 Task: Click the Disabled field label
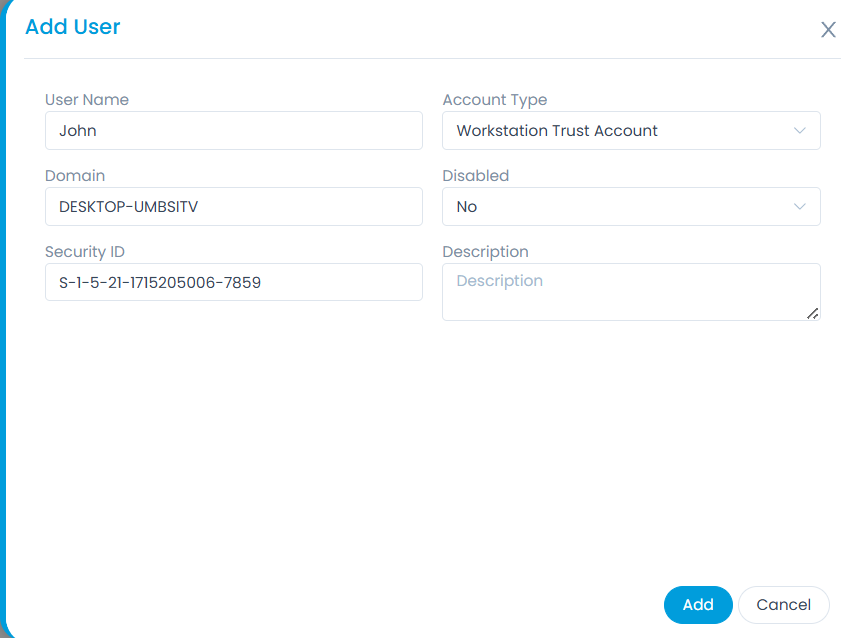point(475,175)
